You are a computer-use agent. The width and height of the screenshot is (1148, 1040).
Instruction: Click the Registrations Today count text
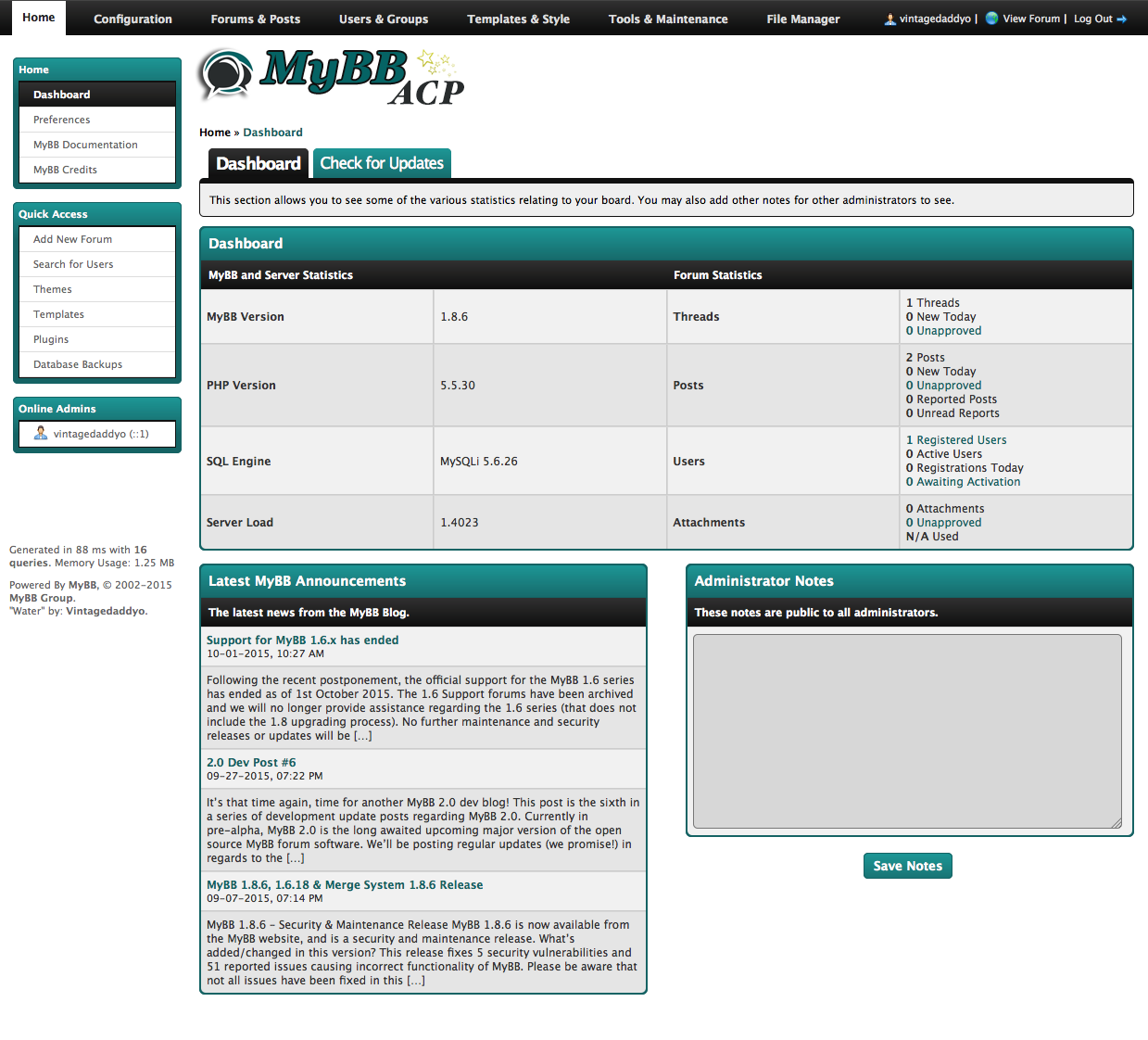965,468
